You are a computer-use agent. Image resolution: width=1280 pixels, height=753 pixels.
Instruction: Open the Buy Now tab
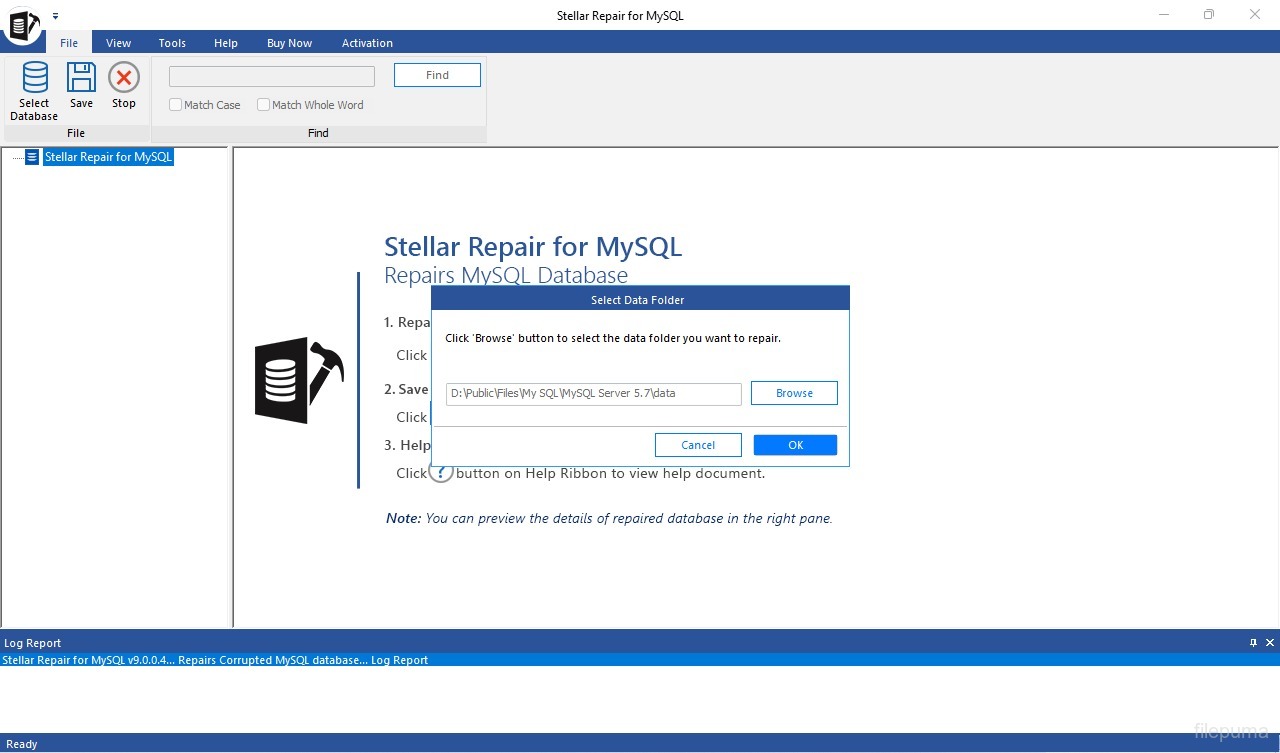click(x=289, y=43)
